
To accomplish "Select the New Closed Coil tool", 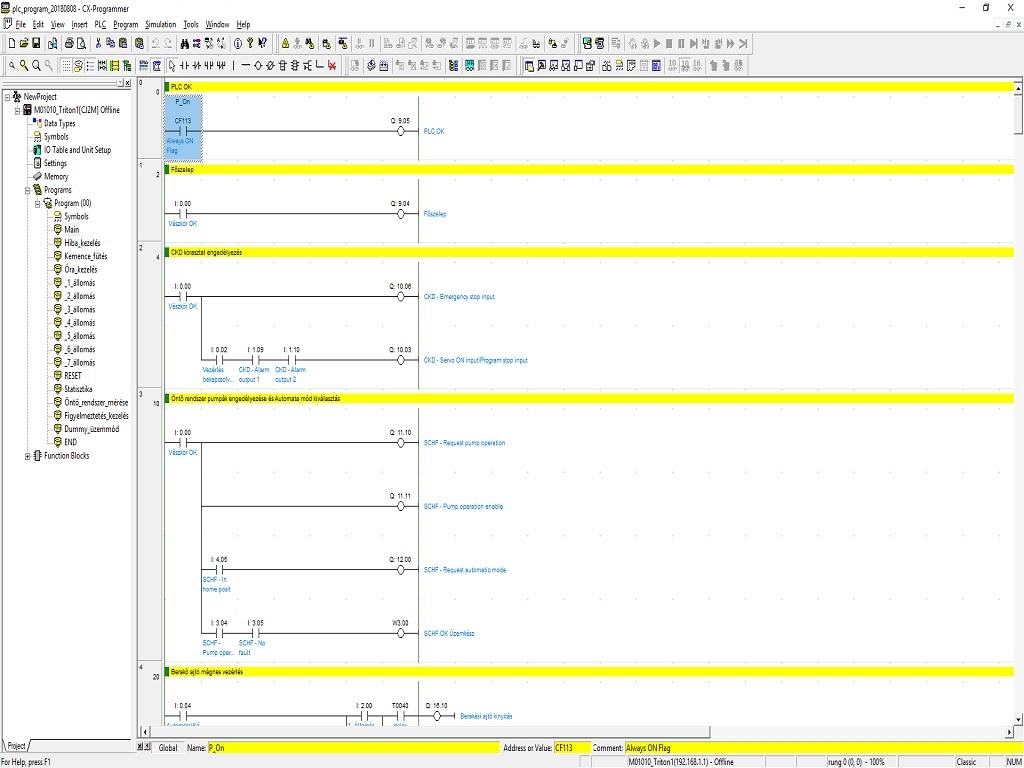I will 270,65.
